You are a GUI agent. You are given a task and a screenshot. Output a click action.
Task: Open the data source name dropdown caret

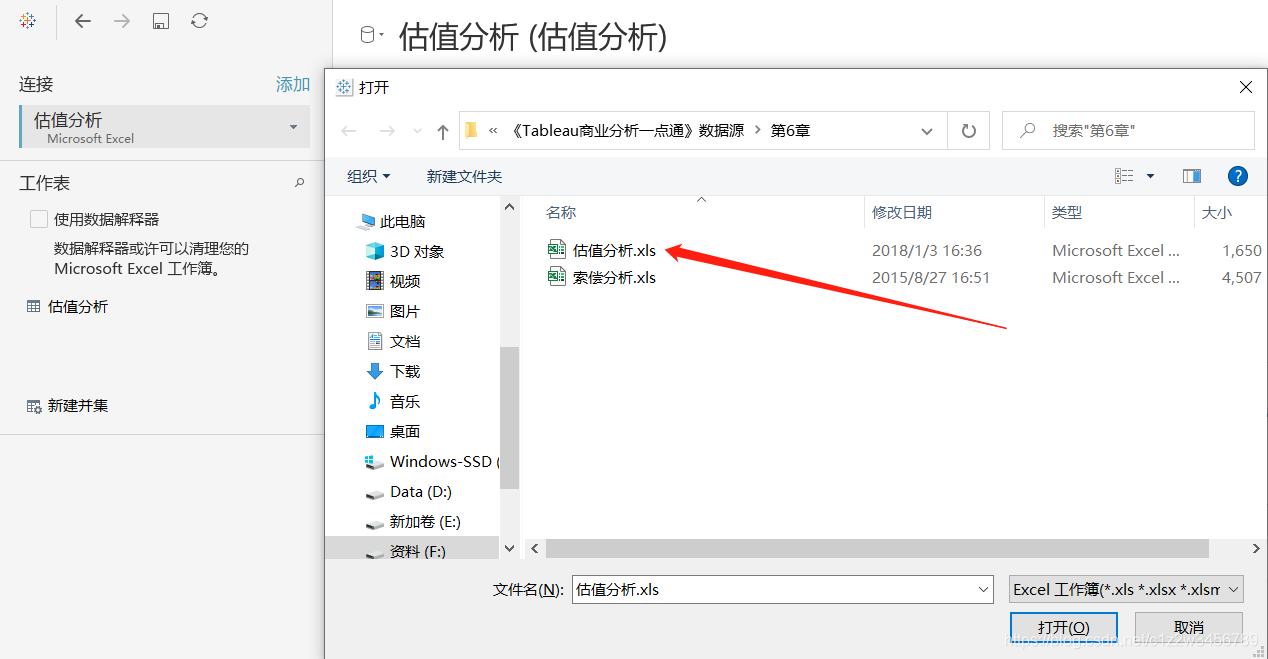pos(382,36)
